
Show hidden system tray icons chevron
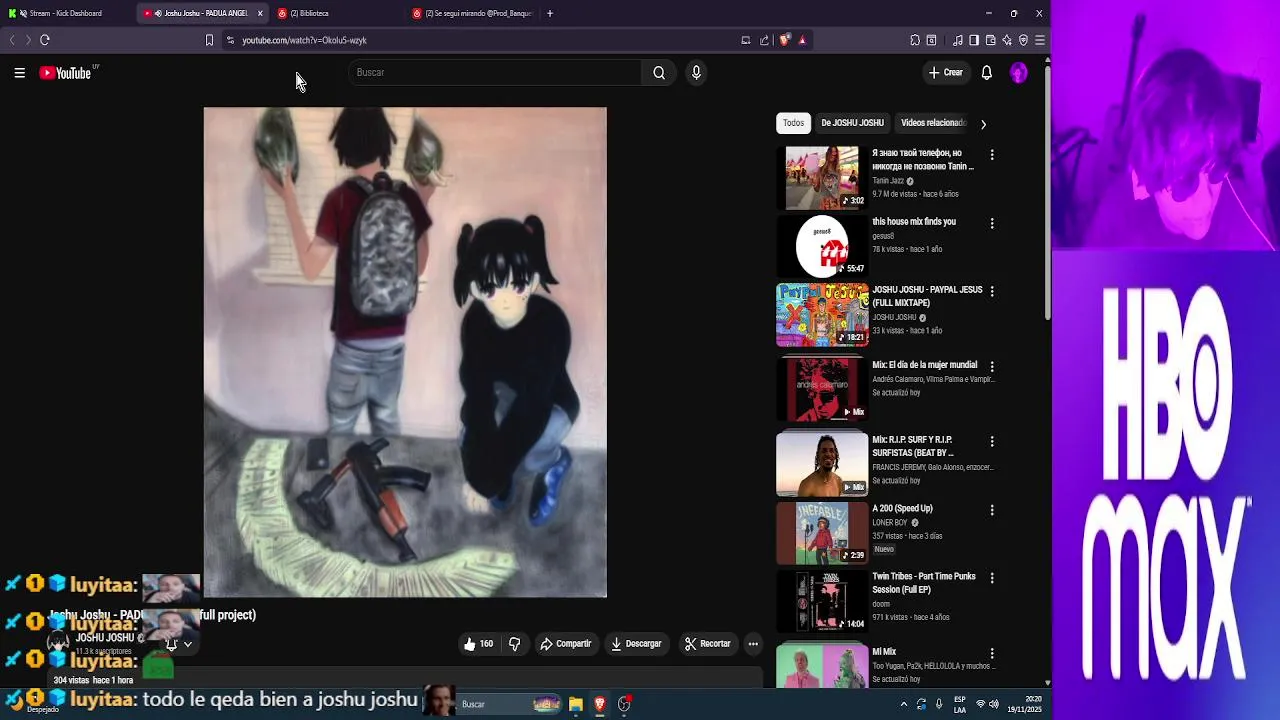coord(904,704)
